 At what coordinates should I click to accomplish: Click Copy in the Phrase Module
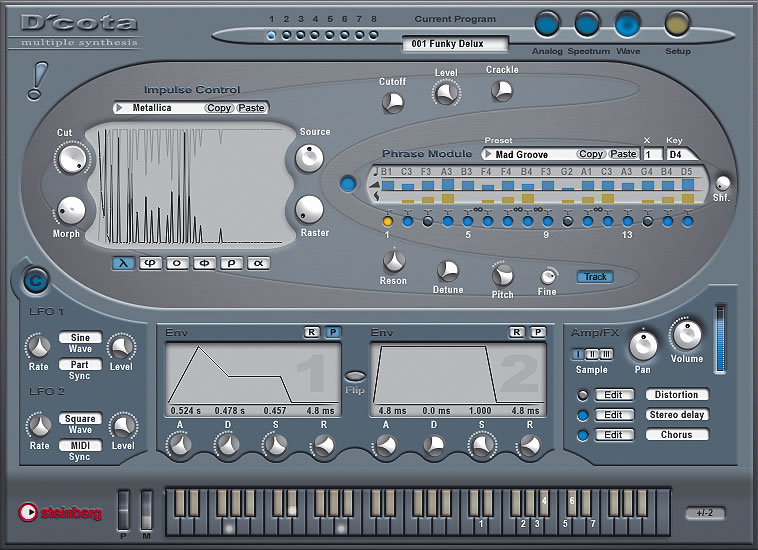591,154
